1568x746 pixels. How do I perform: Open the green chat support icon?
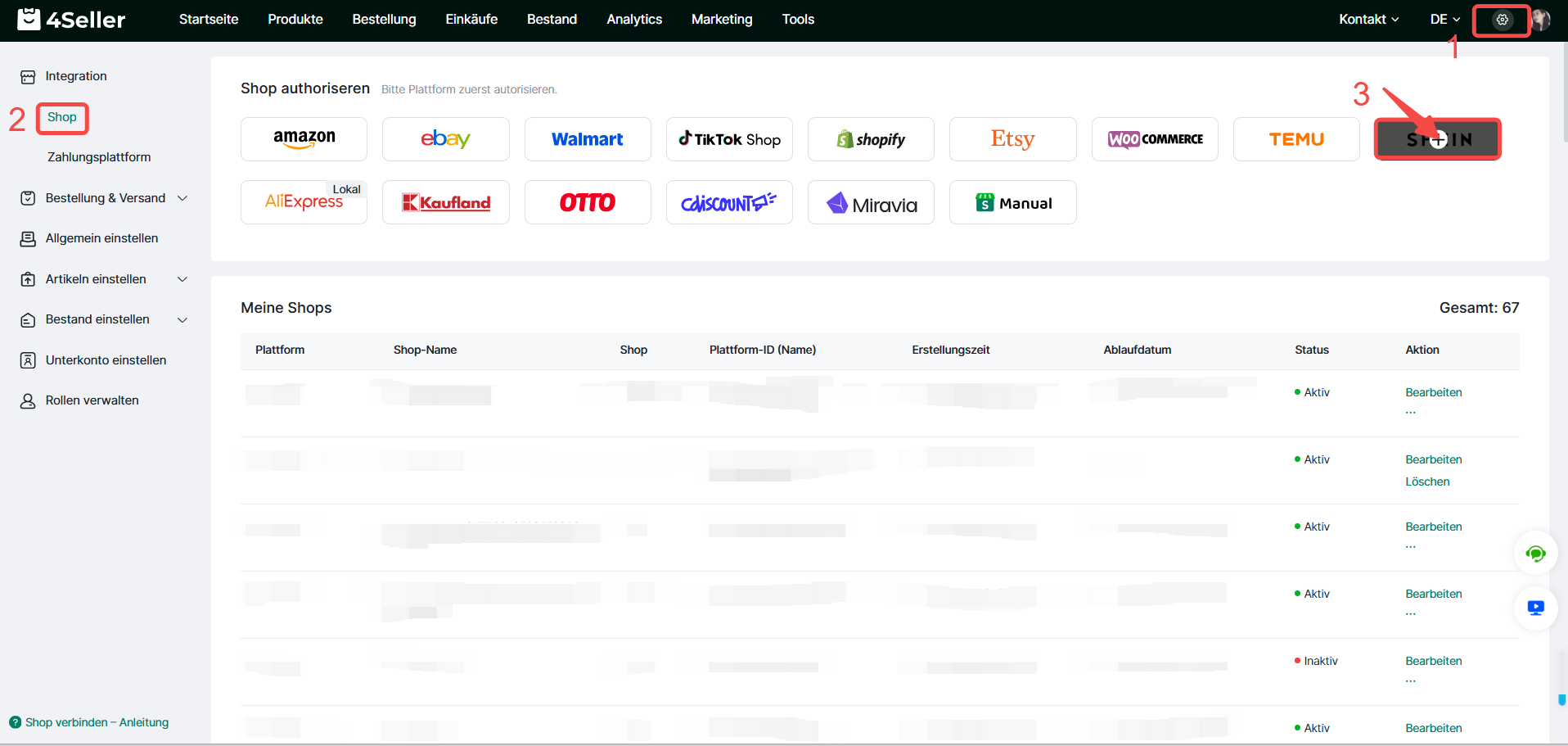(1535, 554)
